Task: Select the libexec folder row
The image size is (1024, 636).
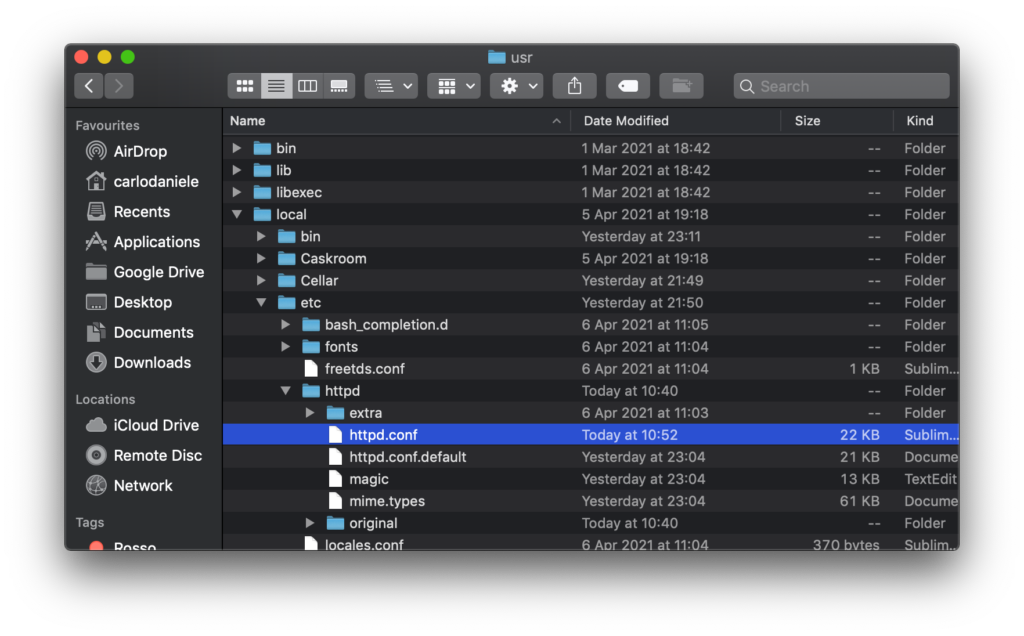Action: (x=591, y=193)
